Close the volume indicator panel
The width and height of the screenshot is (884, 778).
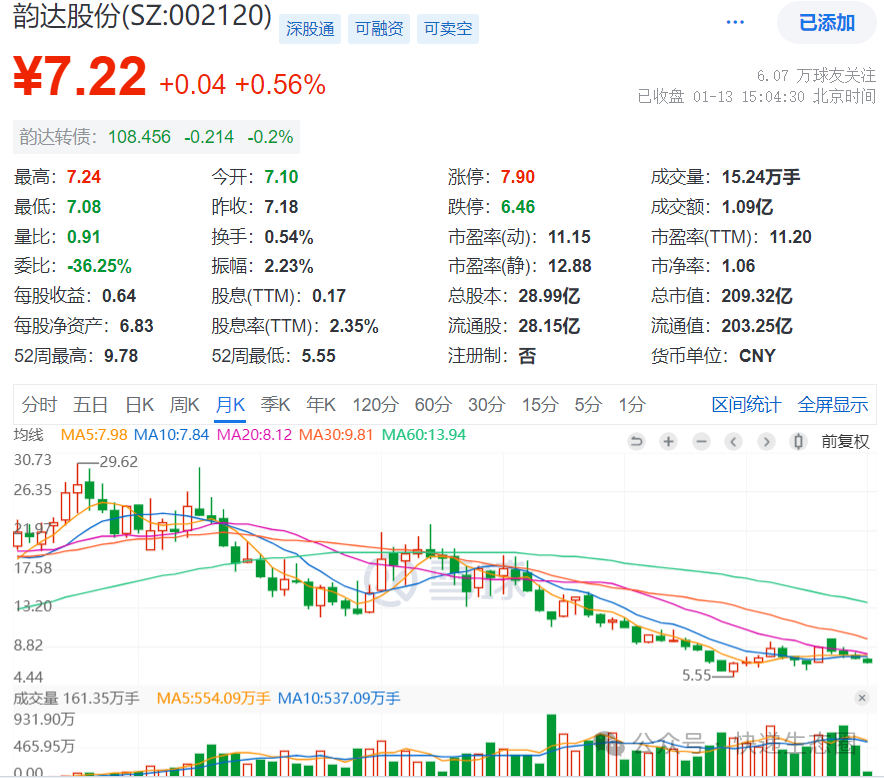(862, 698)
